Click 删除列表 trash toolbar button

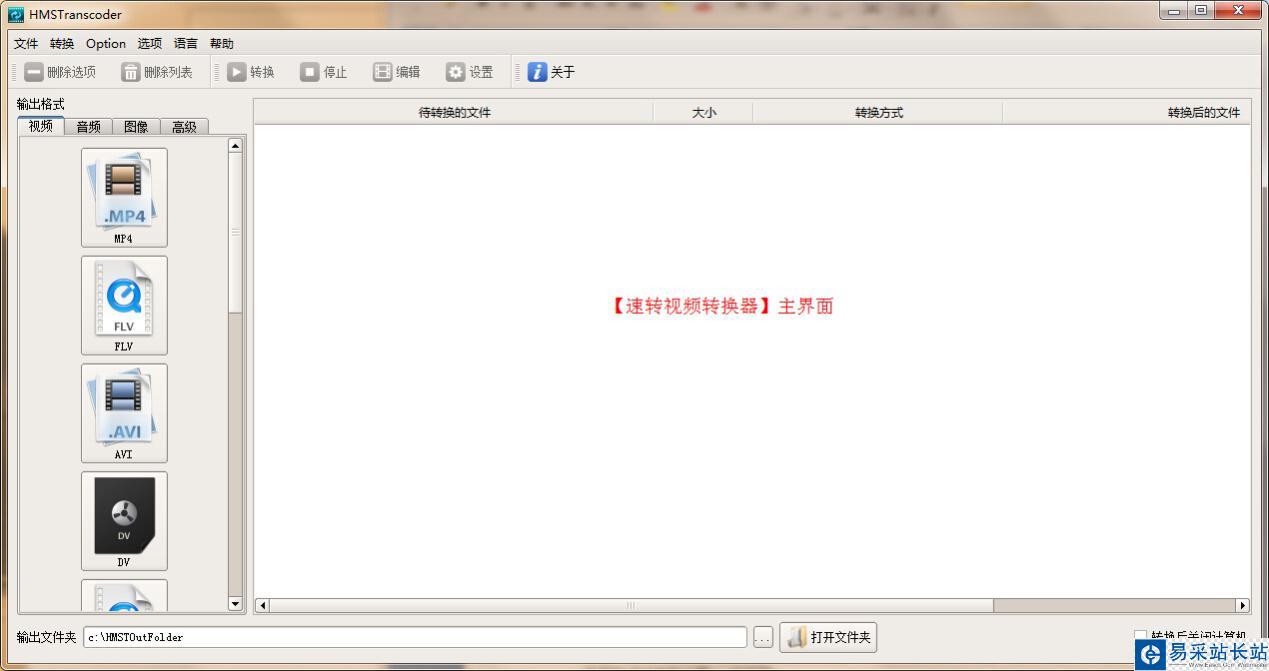(157, 72)
